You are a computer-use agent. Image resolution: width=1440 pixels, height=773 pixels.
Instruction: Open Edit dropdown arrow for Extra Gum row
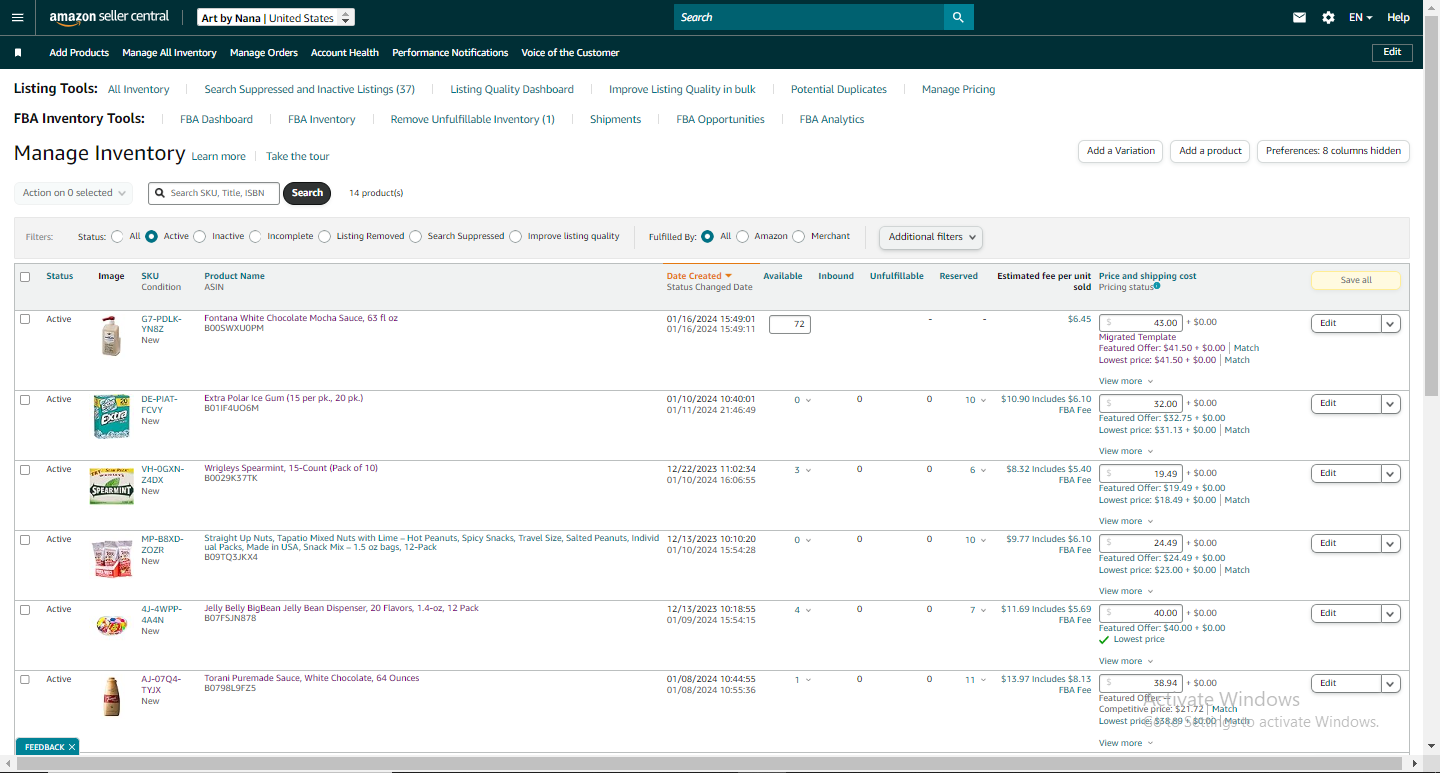click(1391, 403)
